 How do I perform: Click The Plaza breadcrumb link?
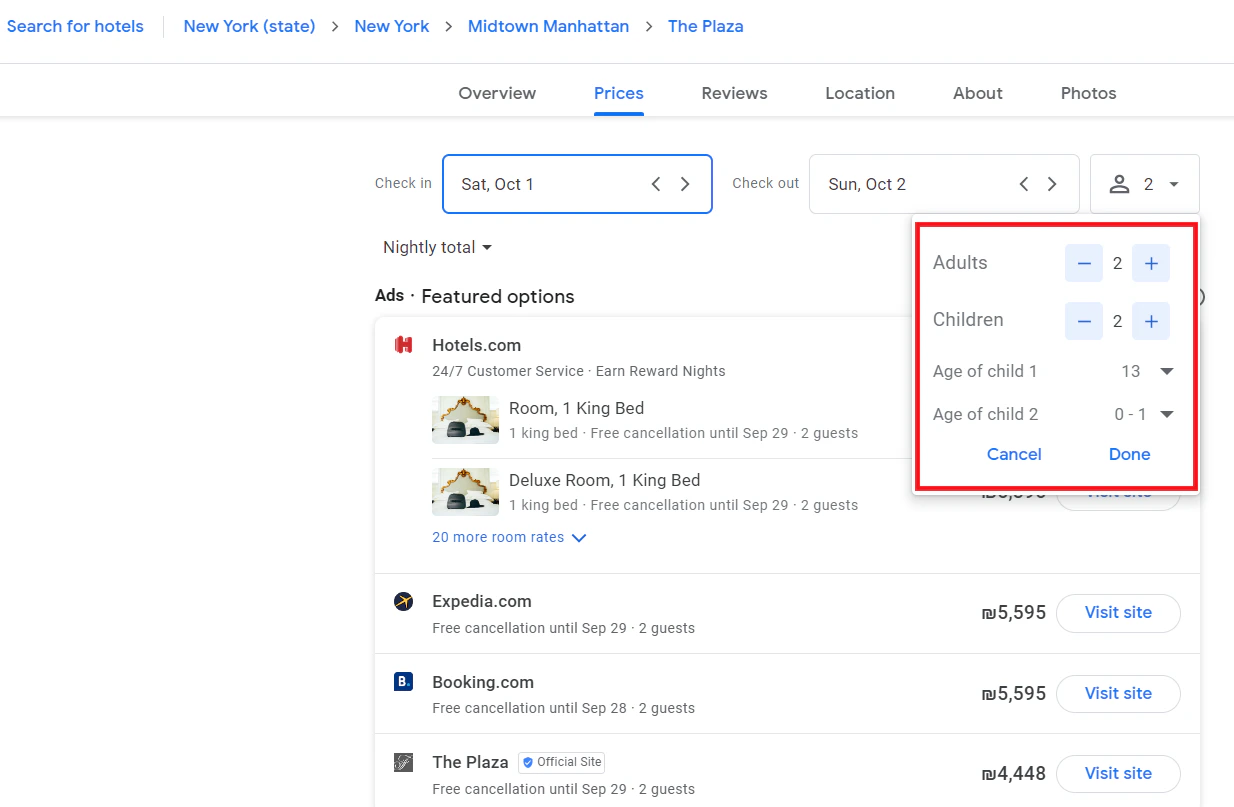[x=706, y=26]
